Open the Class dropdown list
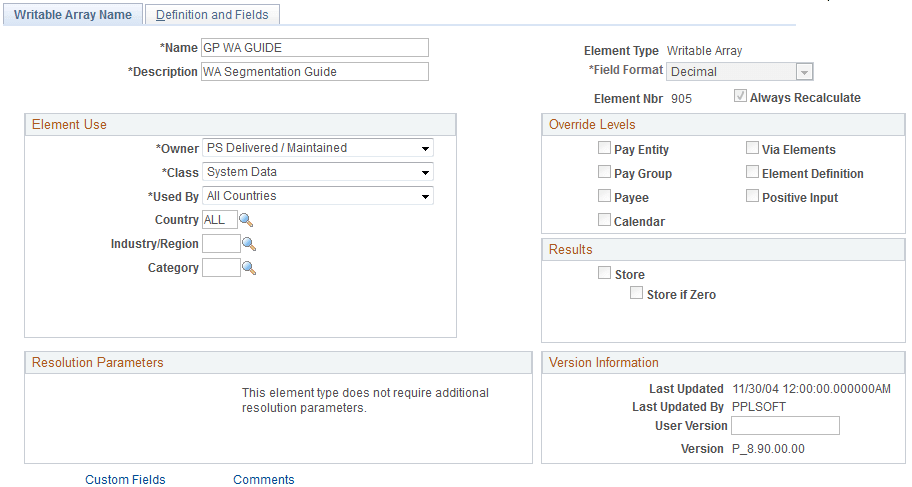 318,172
